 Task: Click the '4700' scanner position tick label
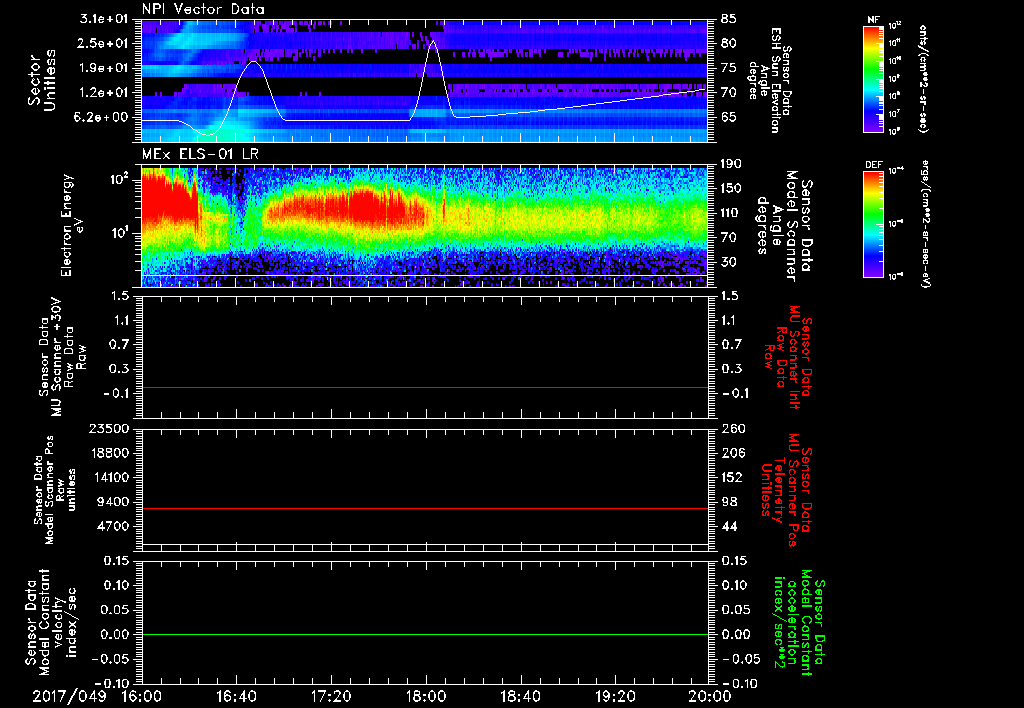coord(112,526)
